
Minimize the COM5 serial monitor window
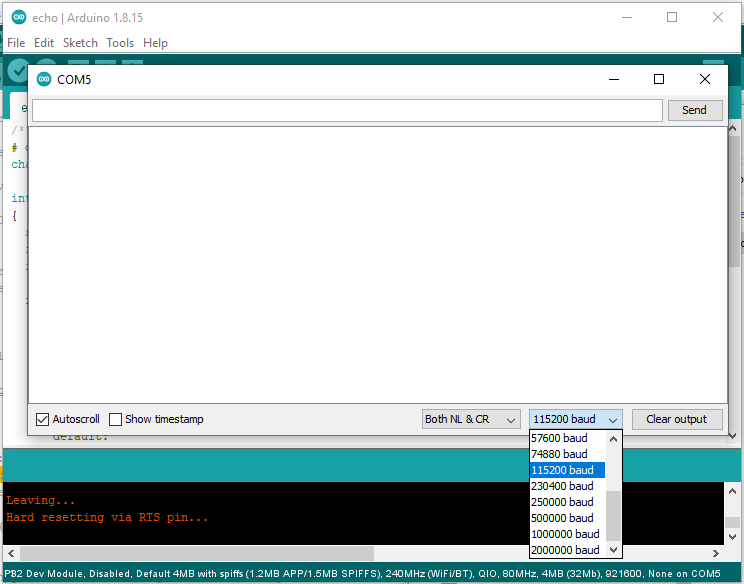[614, 79]
